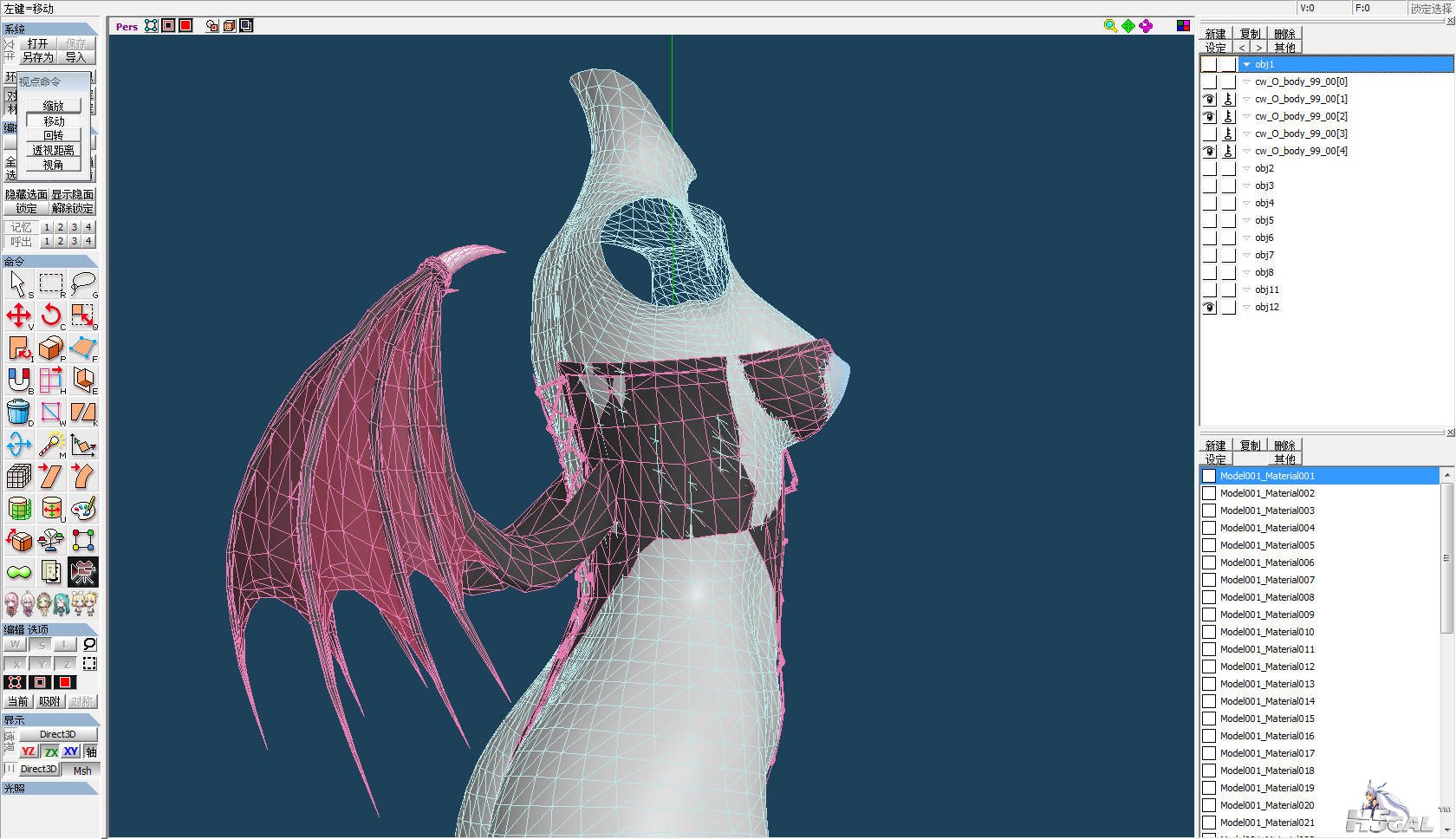The height and width of the screenshot is (839, 1456).
Task: Click the chibi character plugin icon
Action: click(x=51, y=603)
